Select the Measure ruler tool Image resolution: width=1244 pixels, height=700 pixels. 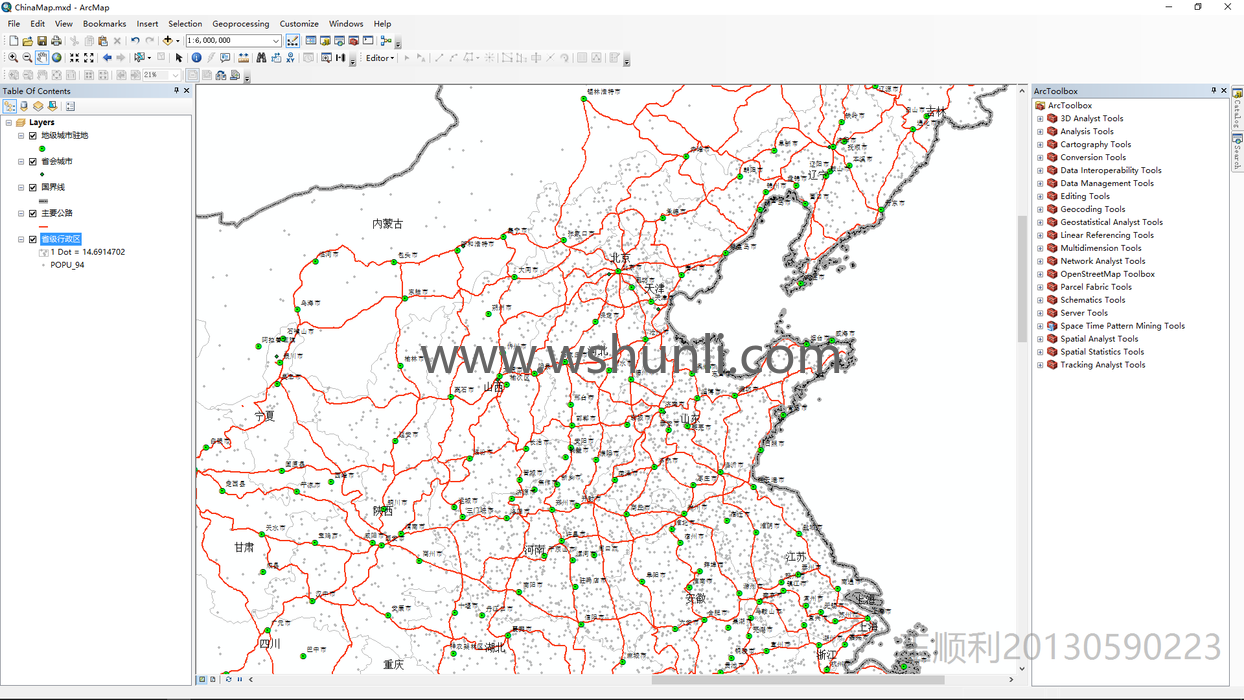(243, 58)
